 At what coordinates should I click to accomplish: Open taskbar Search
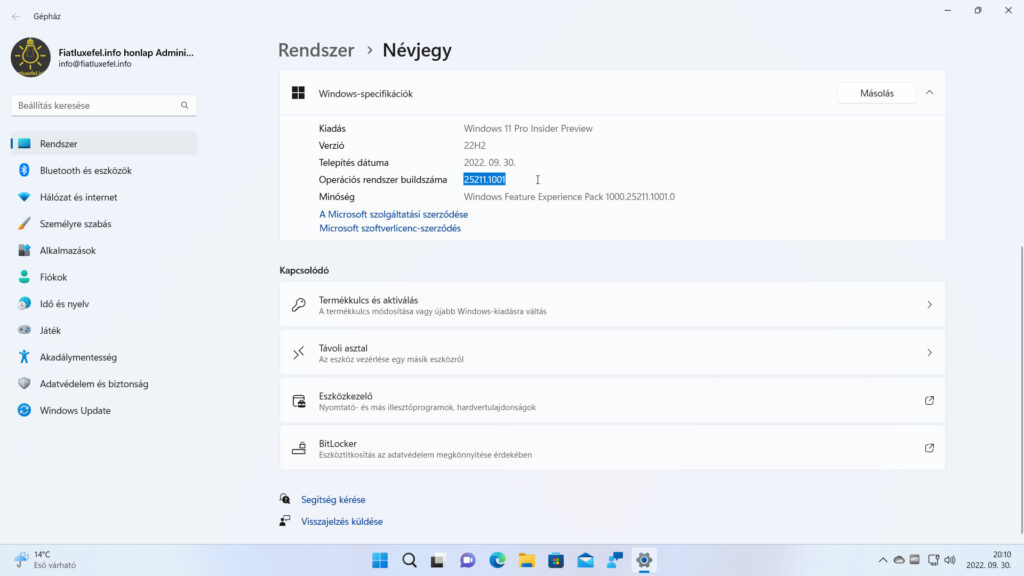pyautogui.click(x=409, y=560)
